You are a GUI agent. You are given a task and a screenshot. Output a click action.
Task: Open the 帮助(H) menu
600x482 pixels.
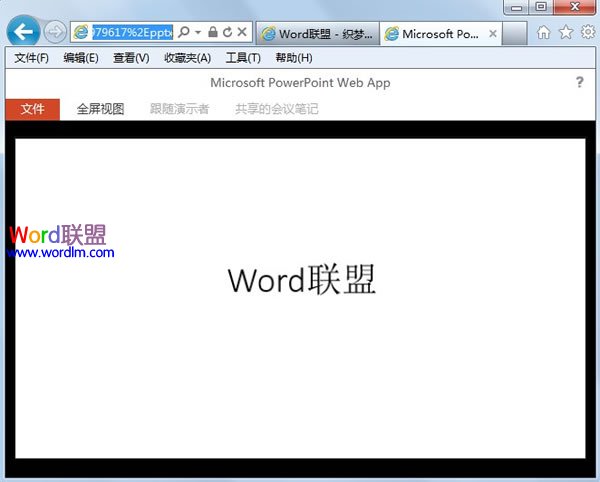(x=294, y=58)
